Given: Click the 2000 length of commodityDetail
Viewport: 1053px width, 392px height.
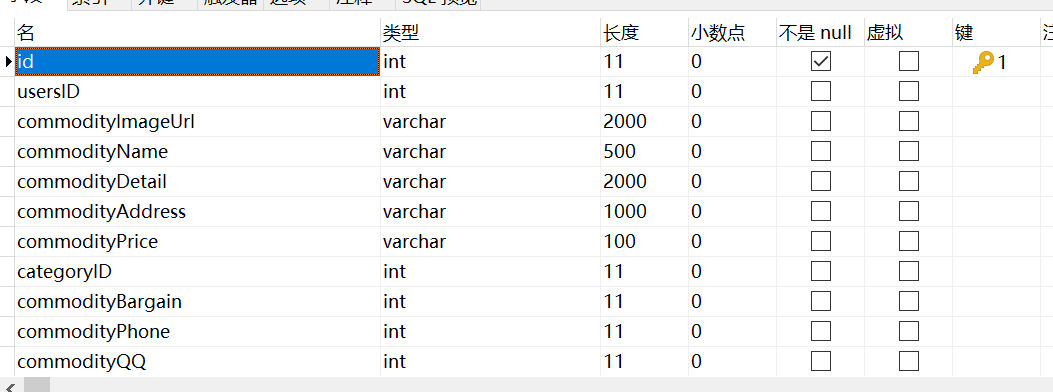Looking at the screenshot, I should [644, 181].
